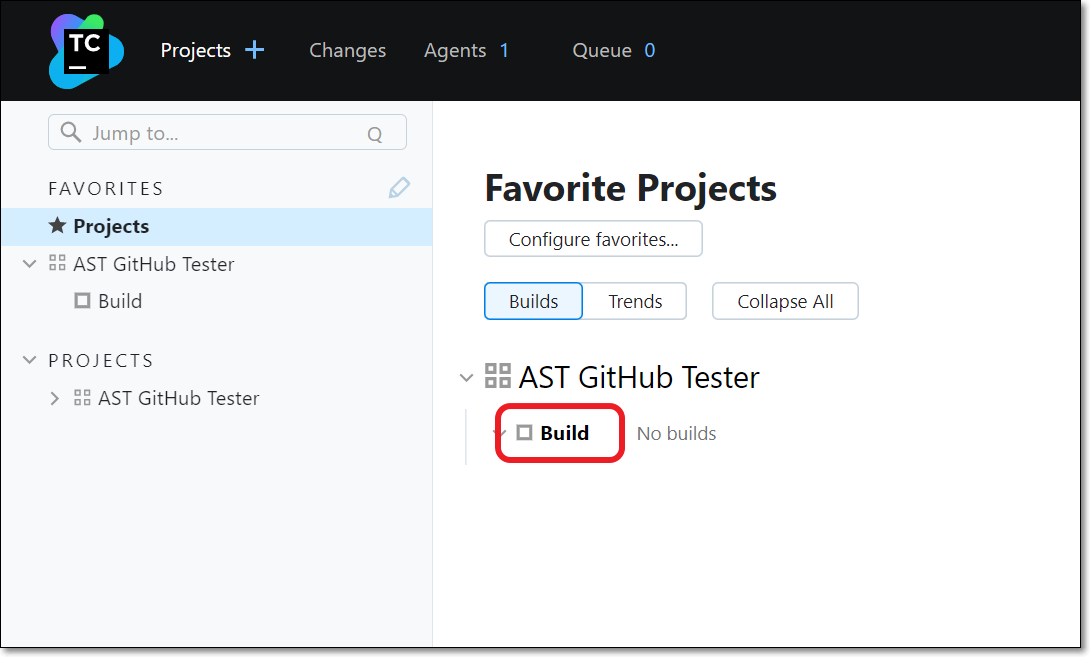Click the Jump to search field
The width and height of the screenshot is (1090, 657).
tap(227, 132)
